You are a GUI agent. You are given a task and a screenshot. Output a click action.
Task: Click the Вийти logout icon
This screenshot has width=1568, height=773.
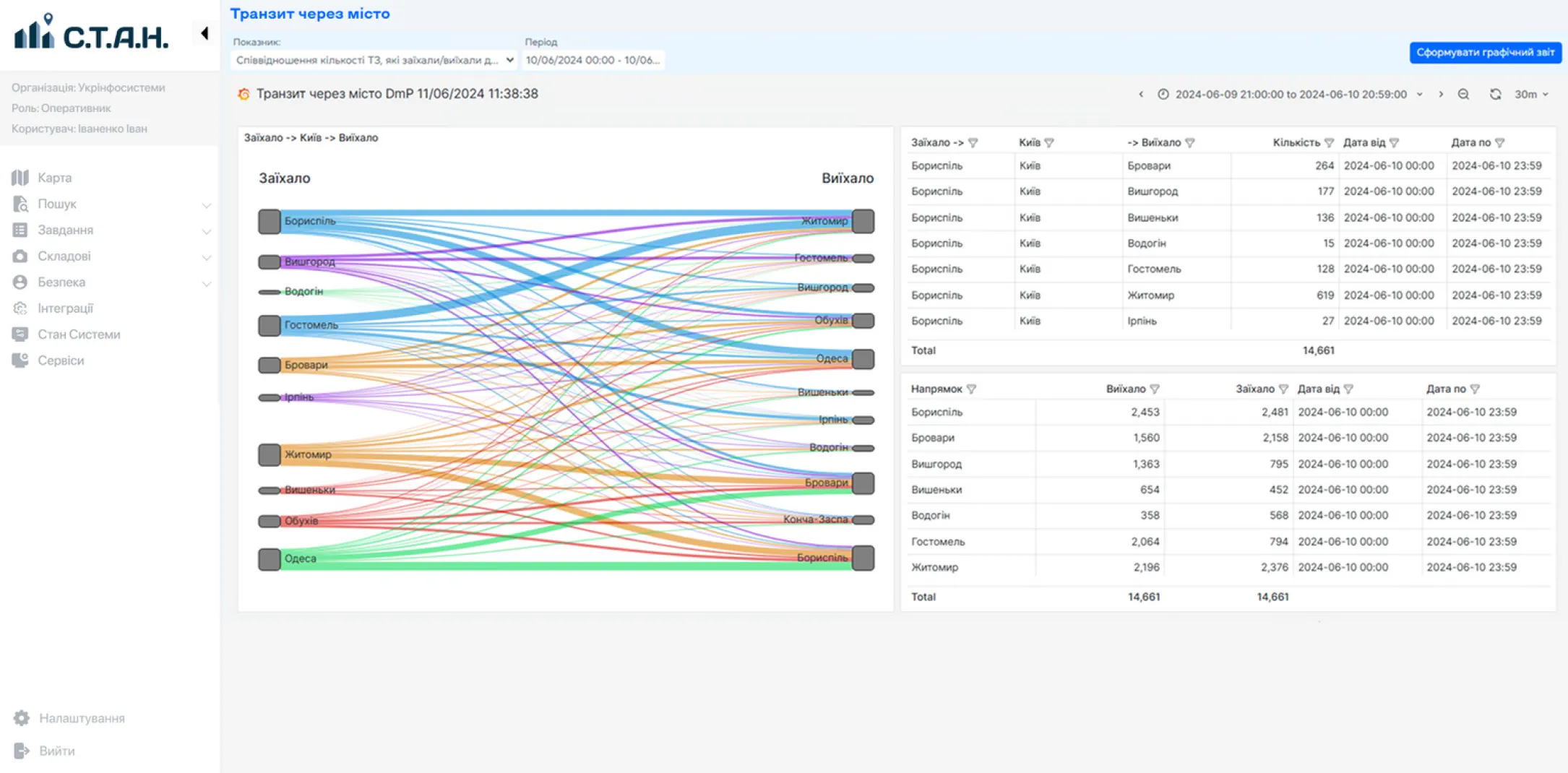[22, 751]
